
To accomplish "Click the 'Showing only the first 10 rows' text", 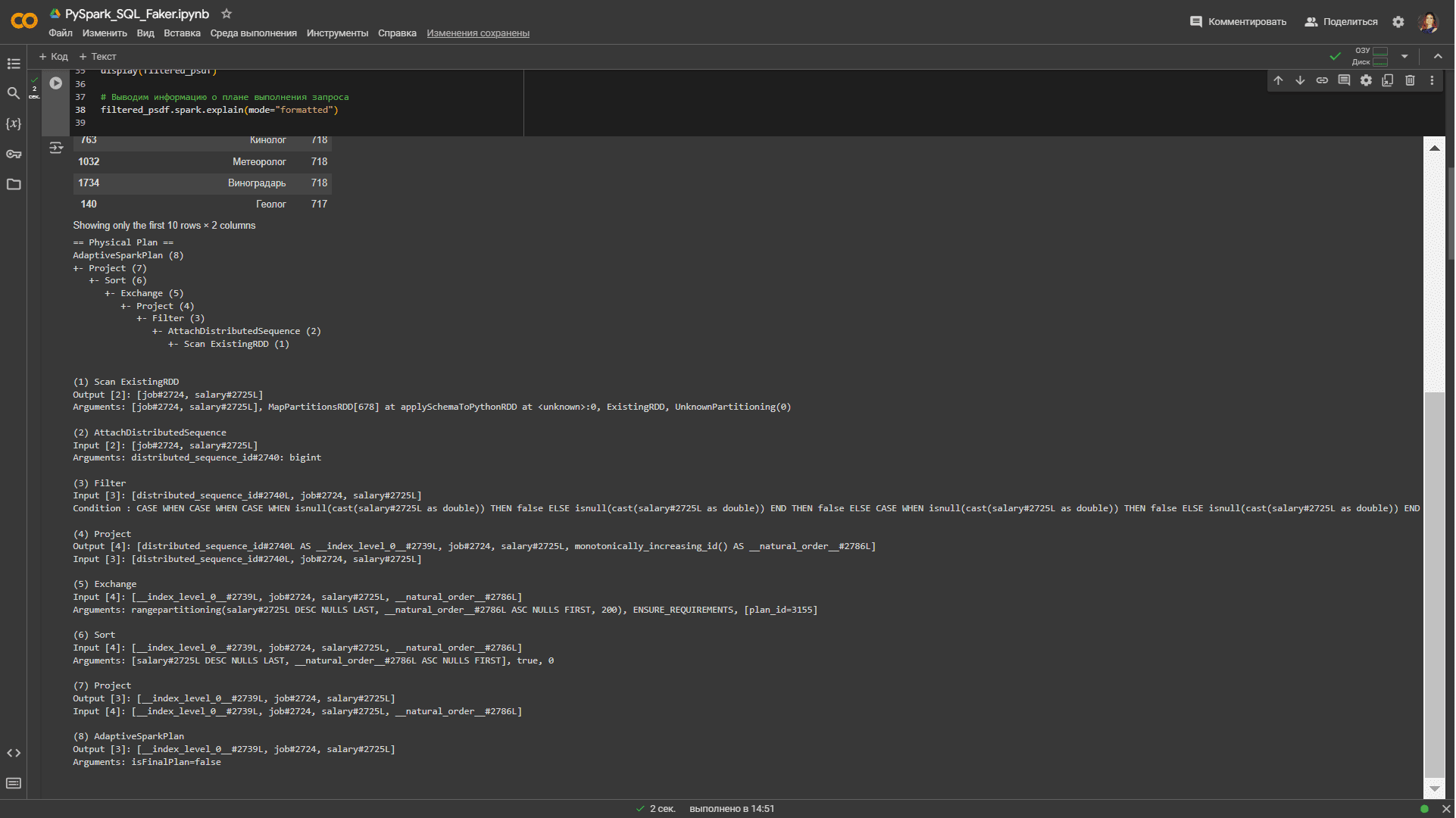I will click(x=164, y=226).
